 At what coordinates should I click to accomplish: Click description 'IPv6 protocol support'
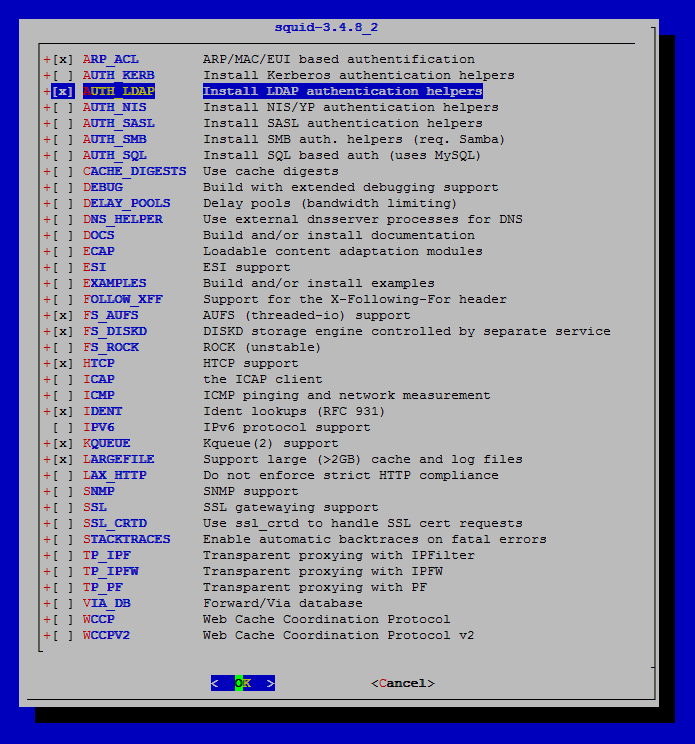(x=287, y=428)
